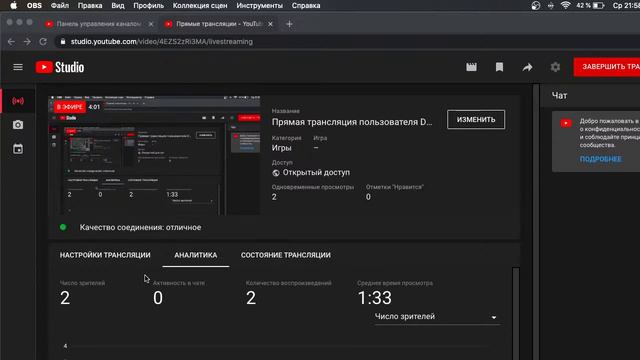The width and height of the screenshot is (640, 360).
Task: Open the stream settings gear icon
Action: pyautogui.click(x=555, y=67)
